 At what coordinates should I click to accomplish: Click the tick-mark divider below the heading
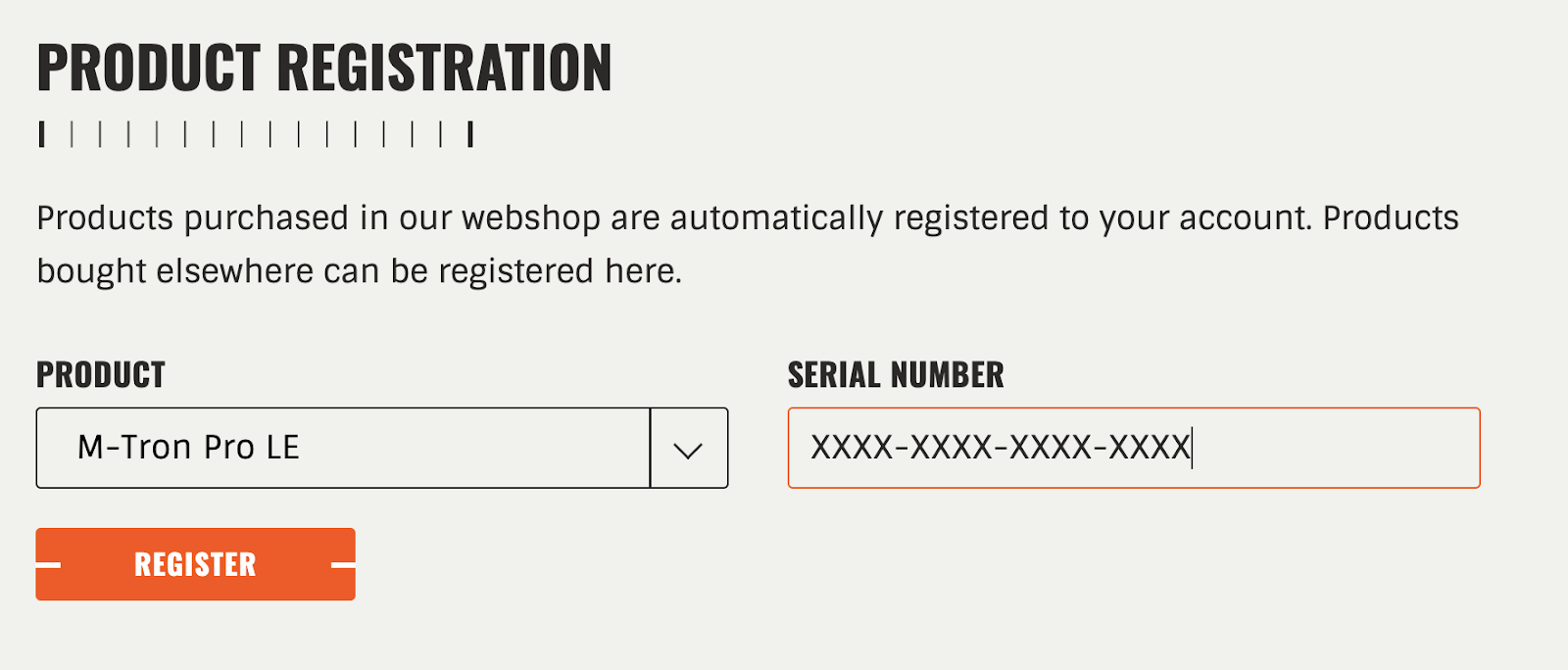pyautogui.click(x=256, y=134)
